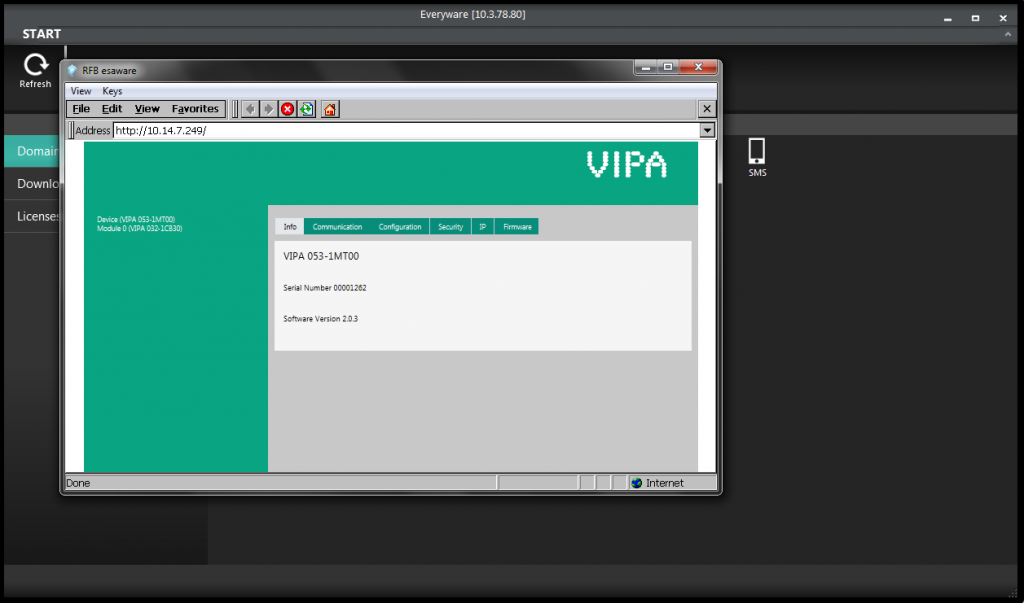
Task: Switch to the Configuration tab
Action: 400,227
